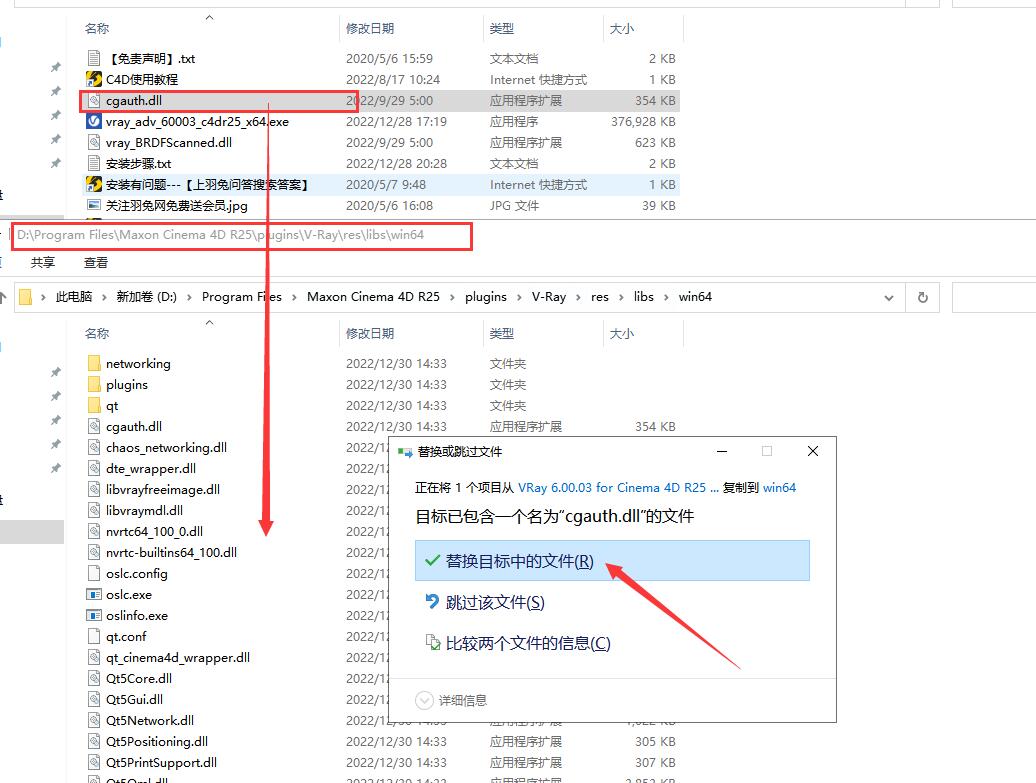Click 替换目标中的文件(R) to replace file

pos(612,561)
